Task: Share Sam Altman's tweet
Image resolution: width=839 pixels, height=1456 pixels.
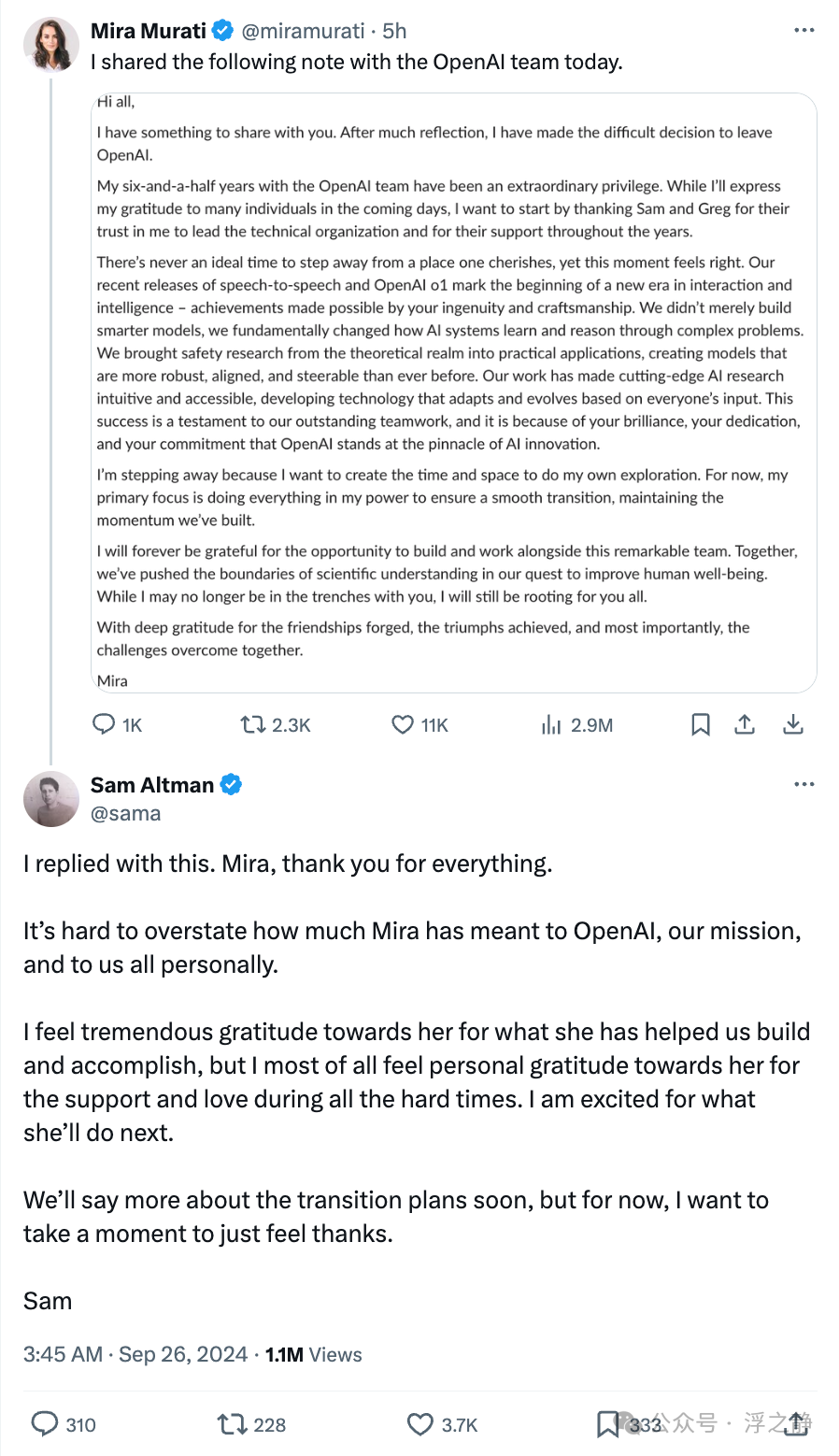Action: pyautogui.click(x=797, y=1423)
